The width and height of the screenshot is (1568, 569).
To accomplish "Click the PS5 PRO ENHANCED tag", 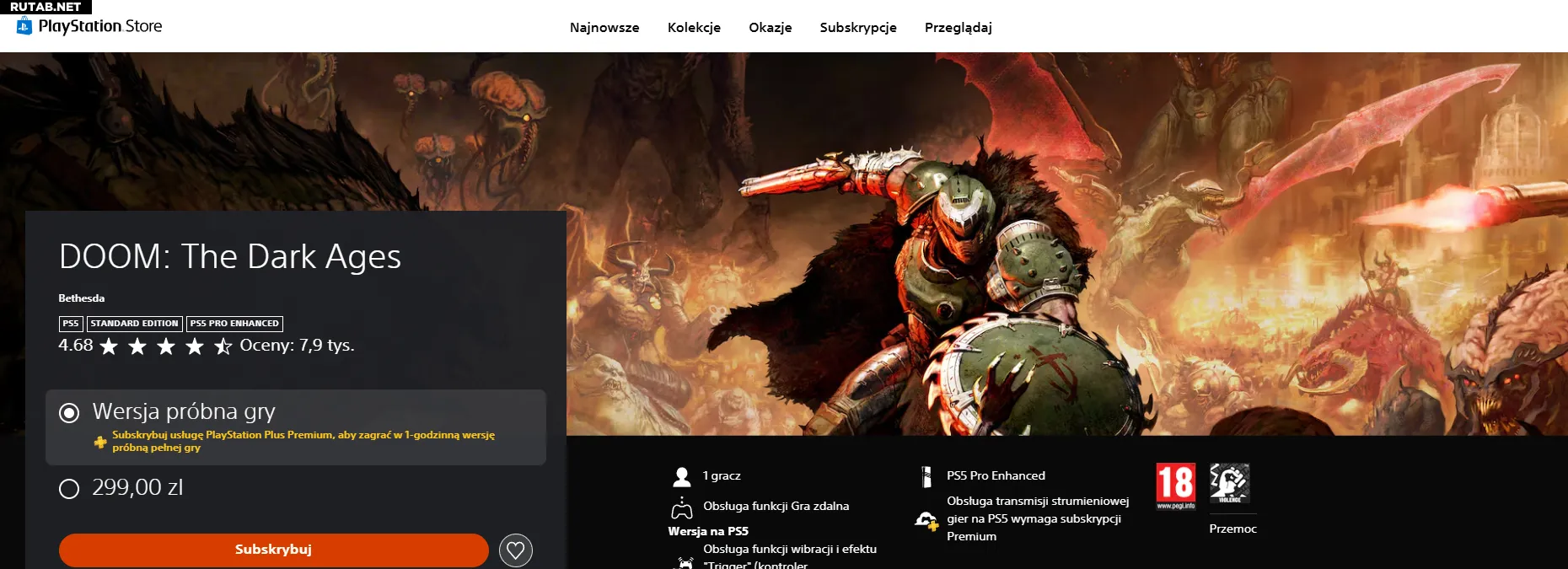I will point(234,324).
